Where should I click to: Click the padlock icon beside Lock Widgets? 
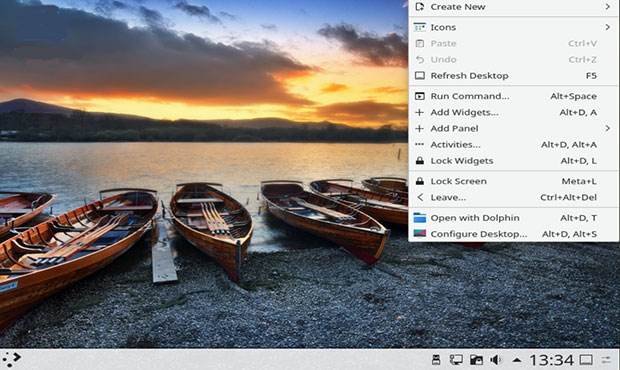[420, 160]
